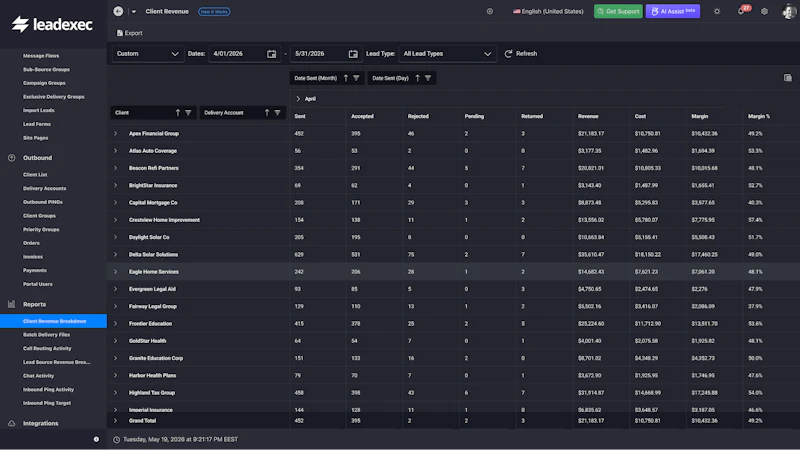Sort the Client field arrow
Image resolution: width=800 pixels, height=450 pixels.
click(x=178, y=113)
